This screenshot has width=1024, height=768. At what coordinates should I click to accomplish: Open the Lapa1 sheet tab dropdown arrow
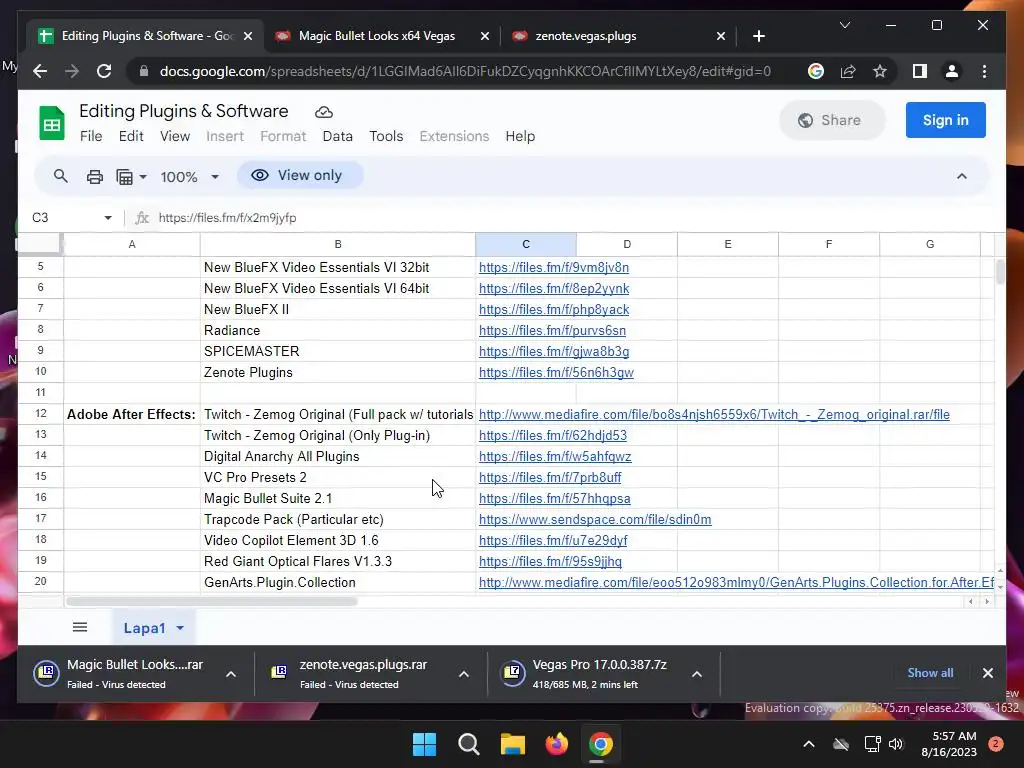pyautogui.click(x=180, y=628)
